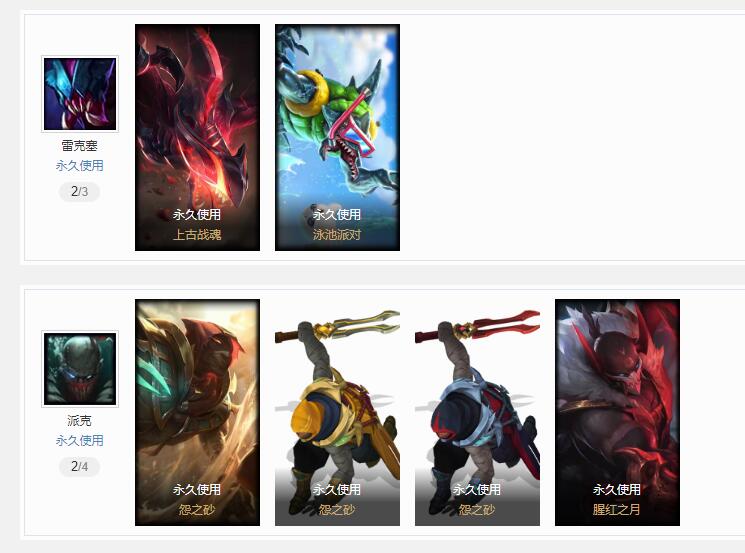
Task: Click the 派克 champion portrait icon
Action: point(80,369)
